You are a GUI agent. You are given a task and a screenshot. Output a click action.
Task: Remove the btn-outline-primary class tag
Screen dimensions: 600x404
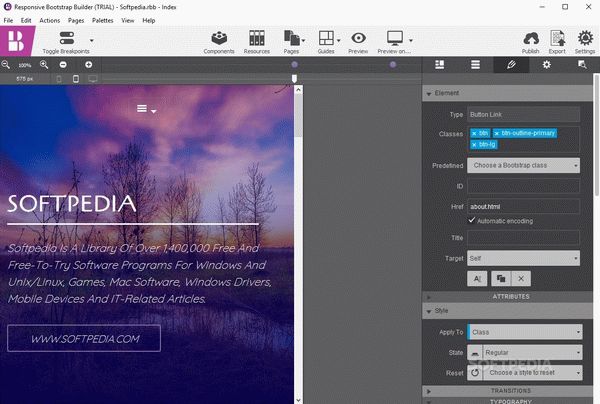(496, 133)
